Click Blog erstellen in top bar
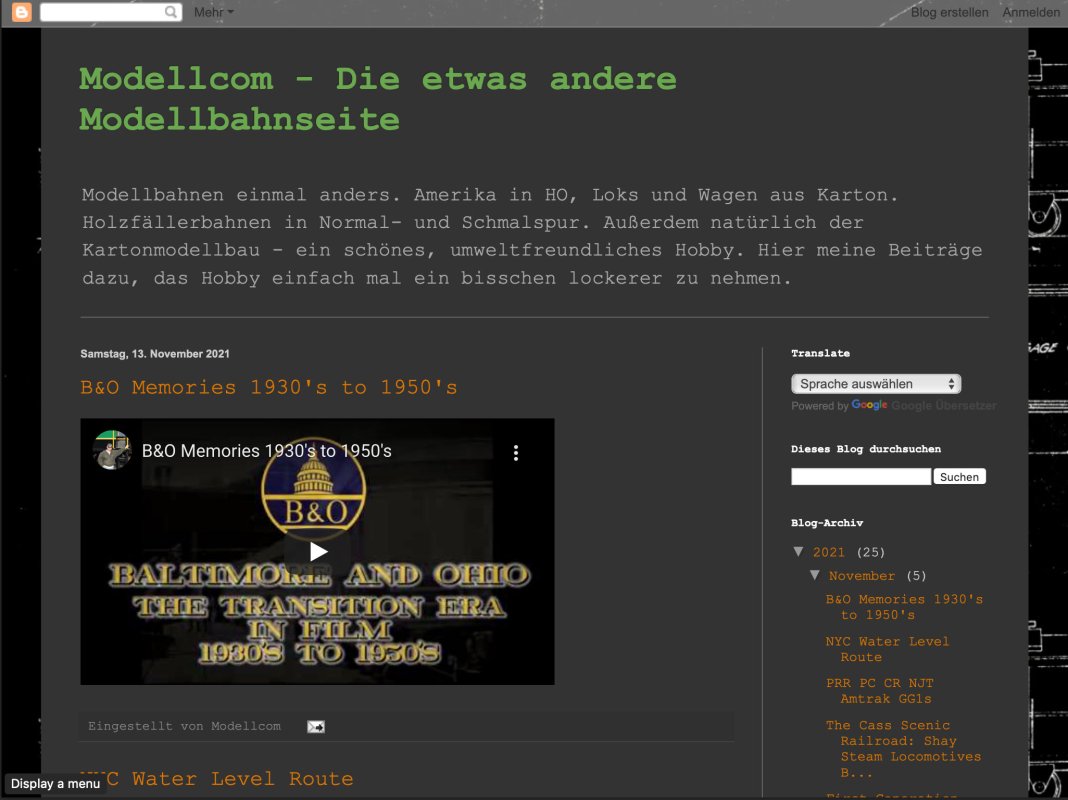This screenshot has height=800, width=1068. tap(949, 12)
